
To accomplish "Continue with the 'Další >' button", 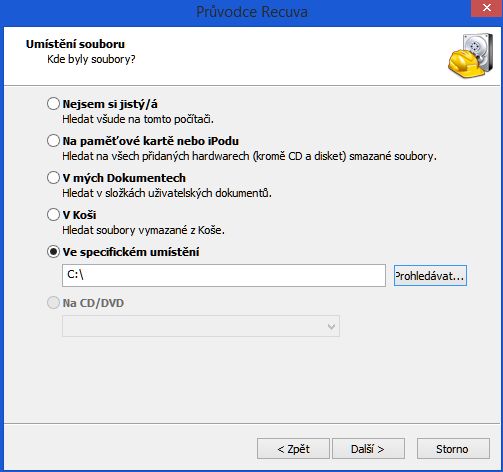I will 368,449.
